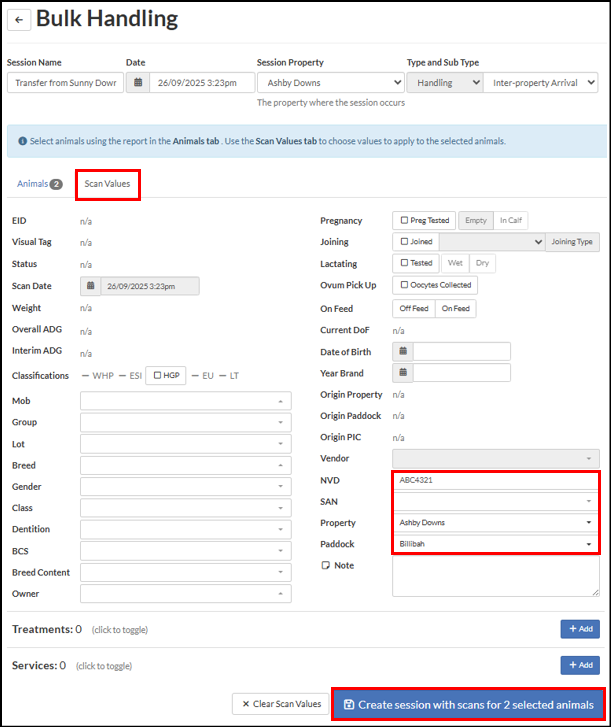Check the Oocytes Collected box
Viewport: 611px width, 727px height.
click(403, 285)
